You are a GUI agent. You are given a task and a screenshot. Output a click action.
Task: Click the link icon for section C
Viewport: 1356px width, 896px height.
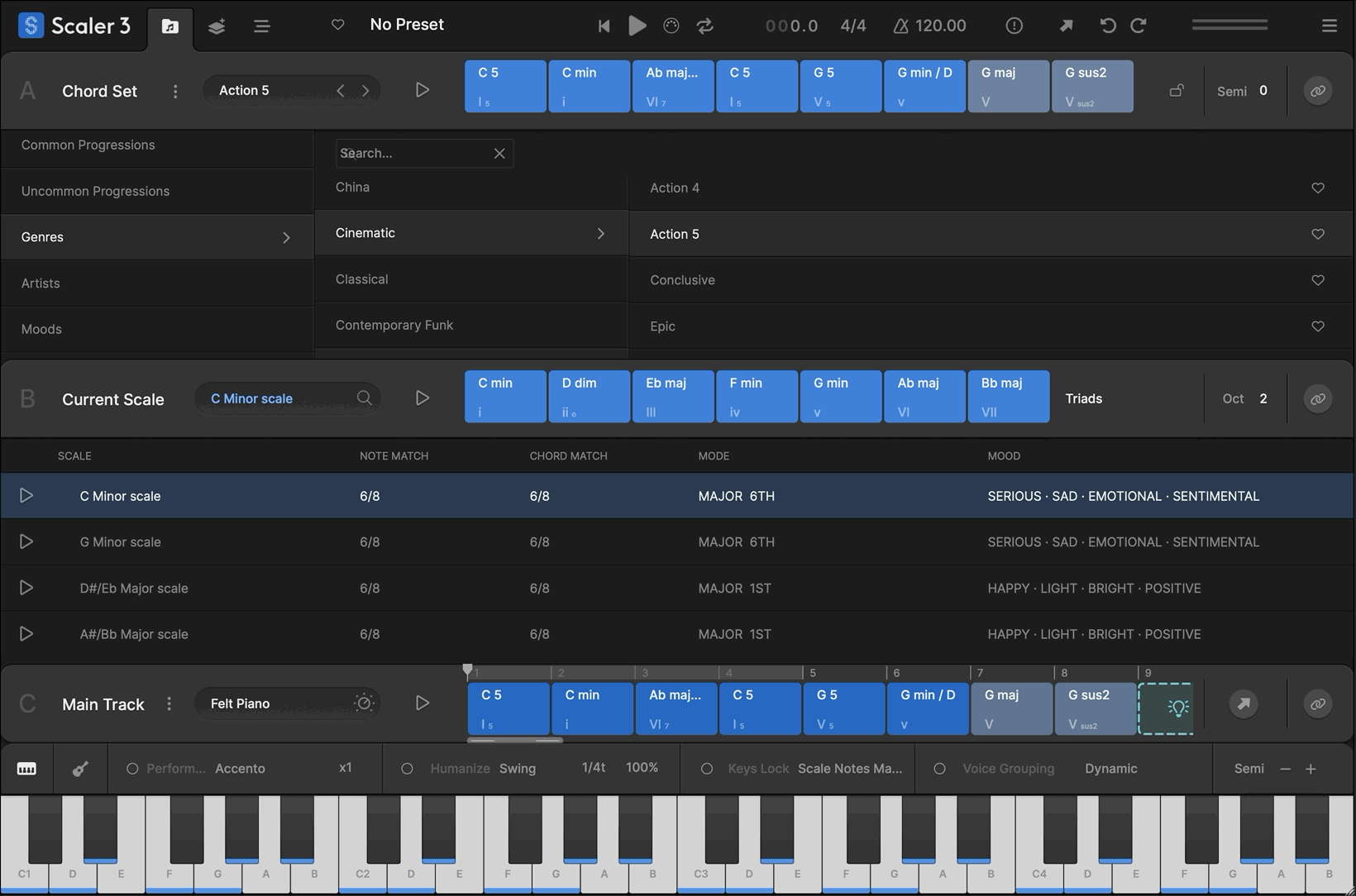tap(1318, 703)
